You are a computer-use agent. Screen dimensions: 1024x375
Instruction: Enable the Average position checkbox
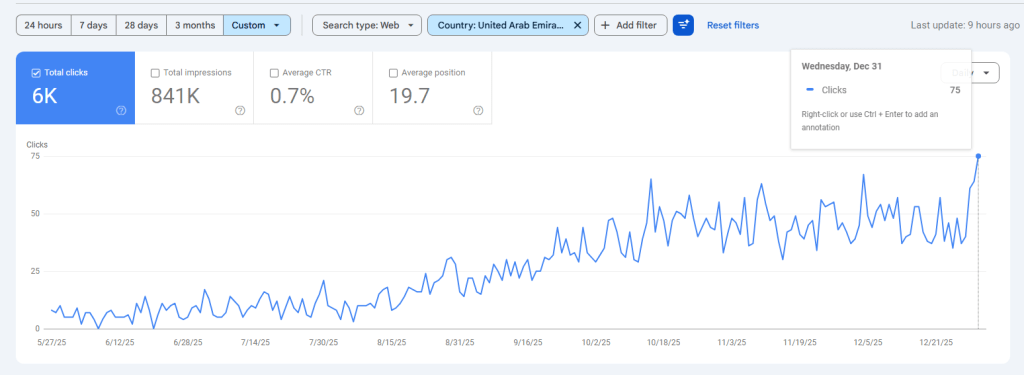pos(393,73)
